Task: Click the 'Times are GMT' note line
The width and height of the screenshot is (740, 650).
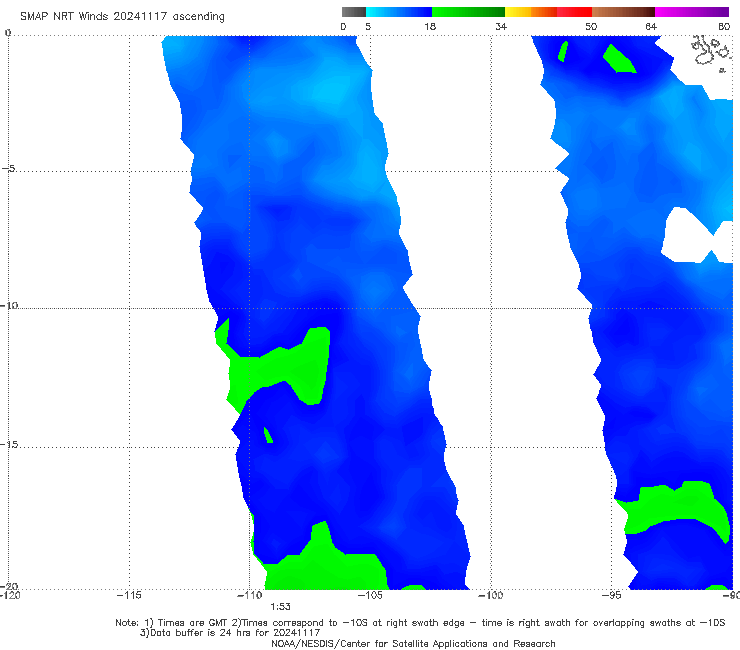Action: [x=420, y=623]
